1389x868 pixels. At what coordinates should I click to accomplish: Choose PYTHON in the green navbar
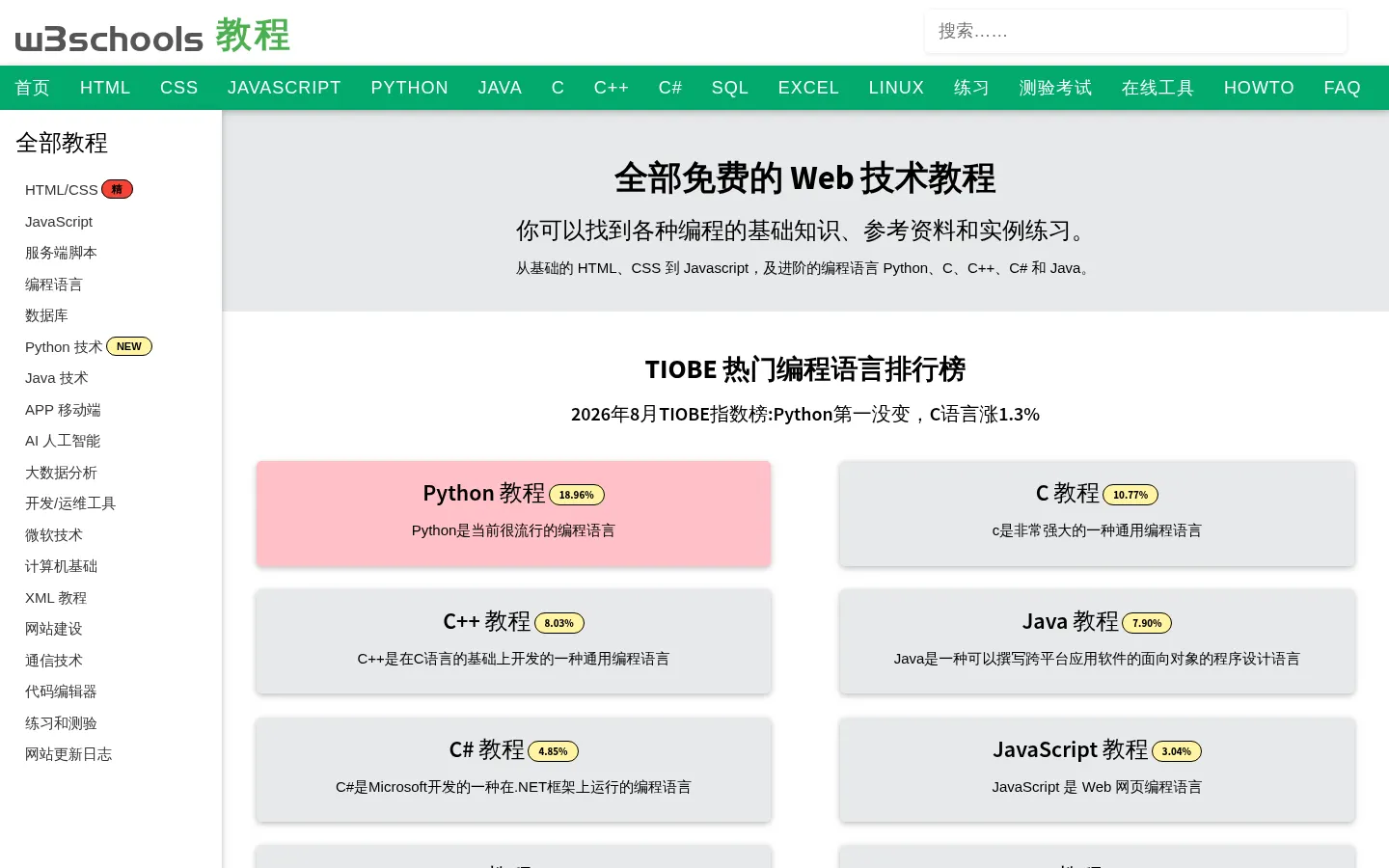[x=410, y=88]
